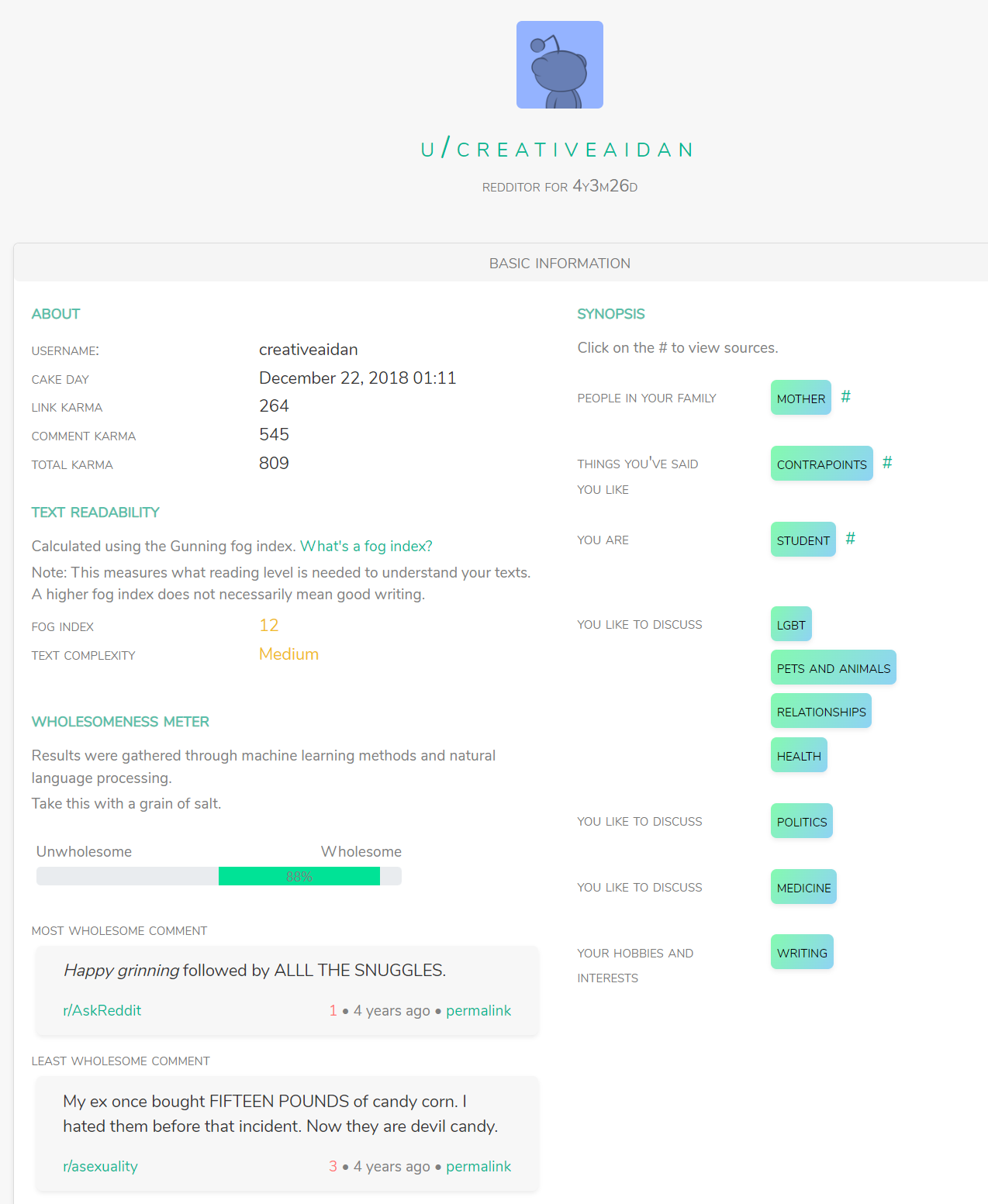Click the "Happy grinning followed by ALLL THE SNUGGLES" comment
The image size is (988, 1204).
point(254,971)
